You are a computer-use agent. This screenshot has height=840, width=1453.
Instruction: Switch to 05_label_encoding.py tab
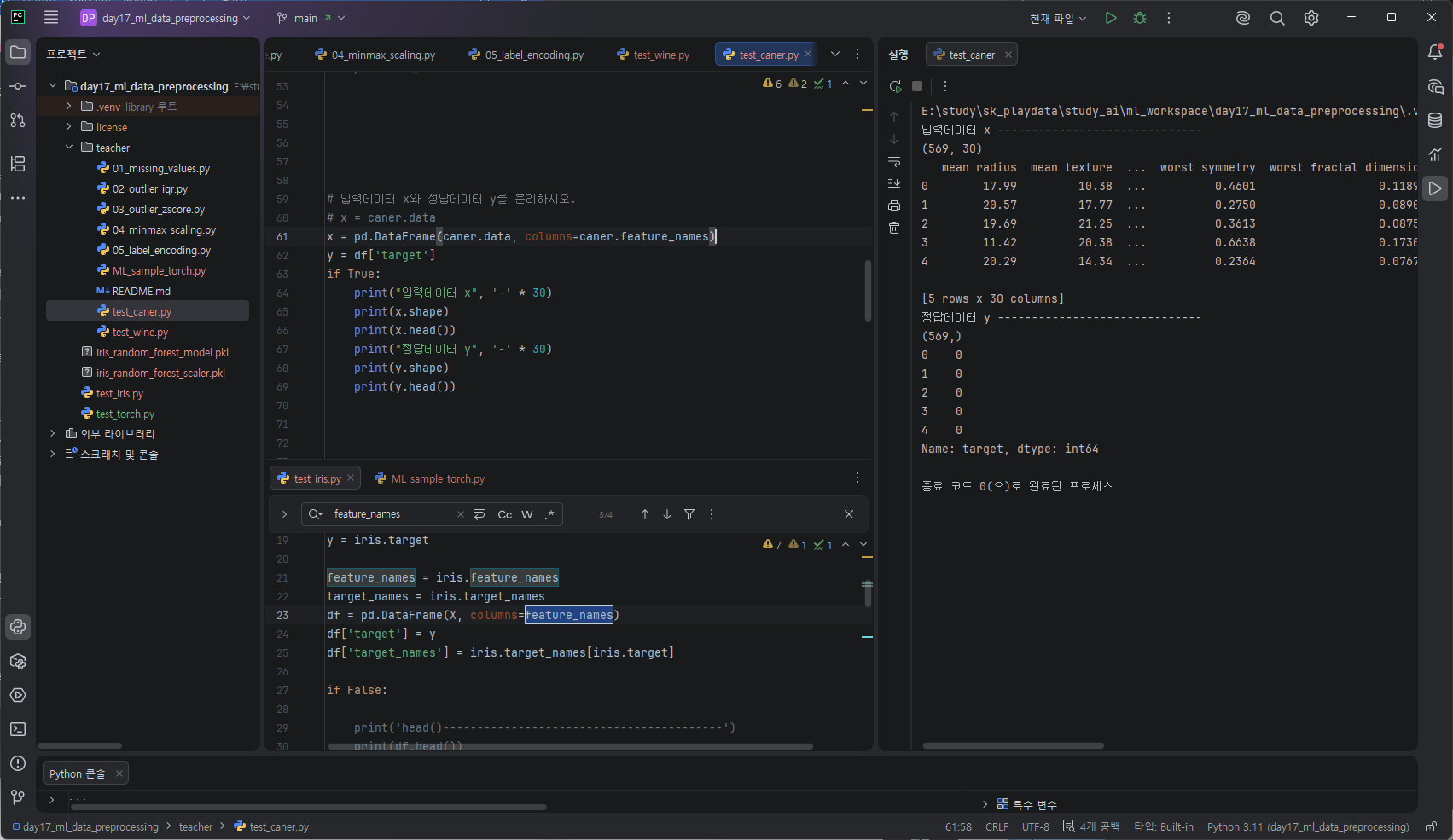[x=526, y=55]
